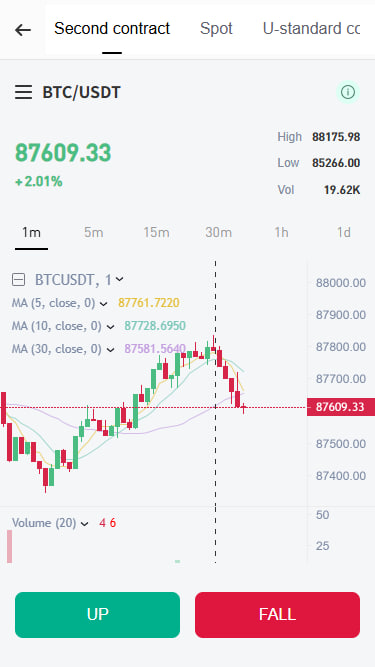Expand the BTCUSDT symbol chevron
375x667 pixels.
click(x=119, y=279)
